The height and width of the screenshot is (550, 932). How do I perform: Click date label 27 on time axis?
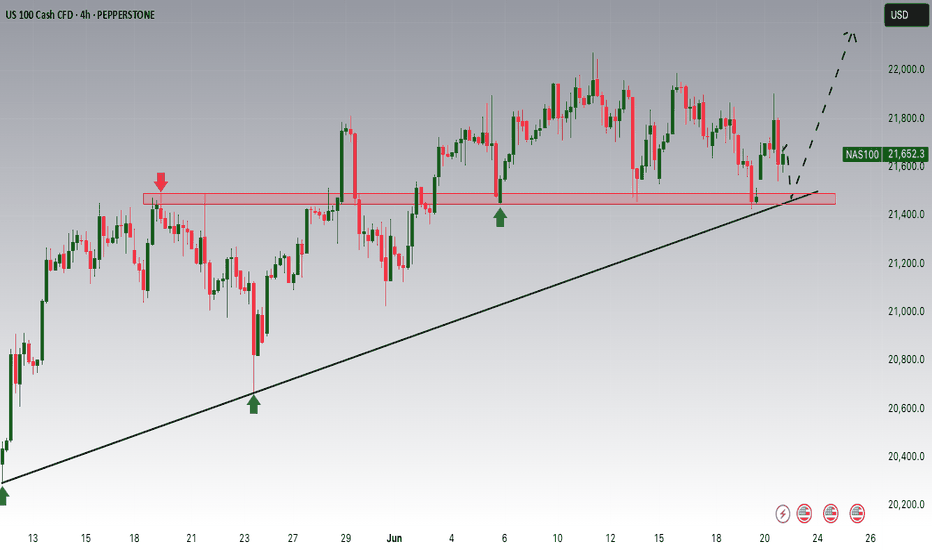292,538
